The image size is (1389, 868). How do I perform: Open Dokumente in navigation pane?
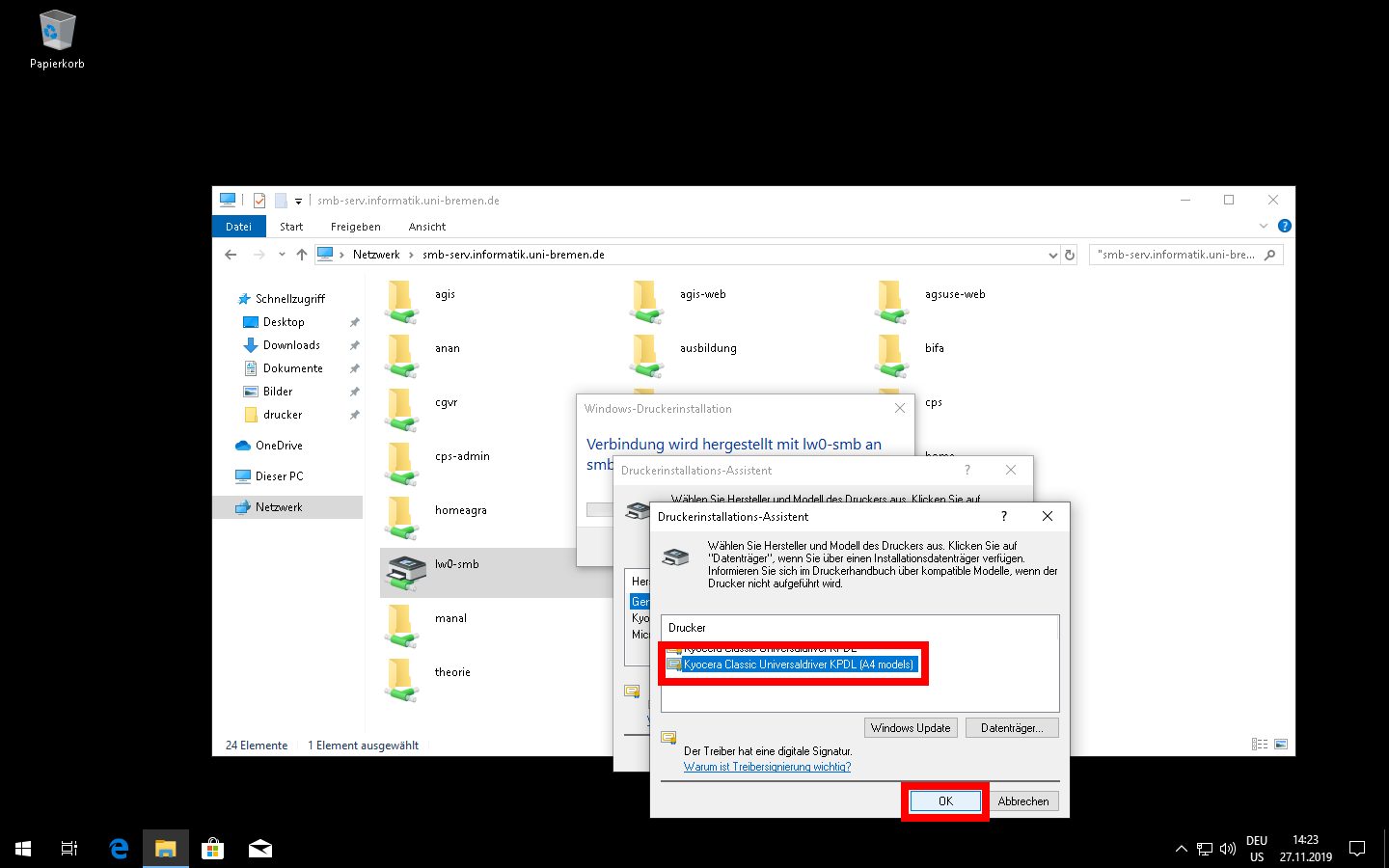292,368
